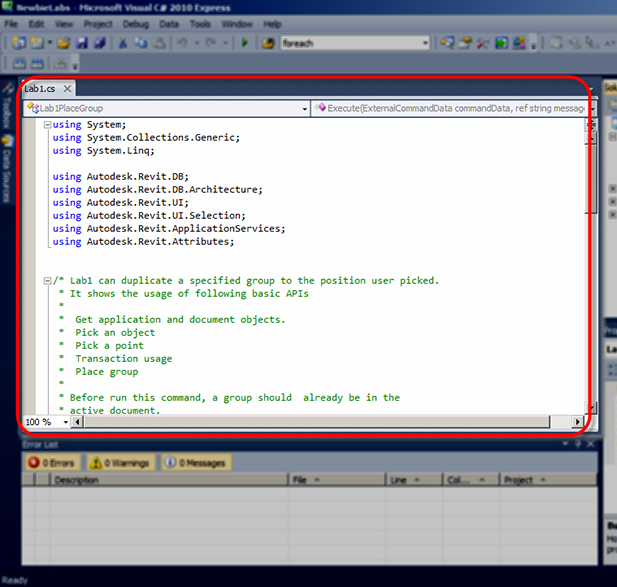Open the Toolbox side tab
The height and width of the screenshot is (587, 617).
[7, 107]
